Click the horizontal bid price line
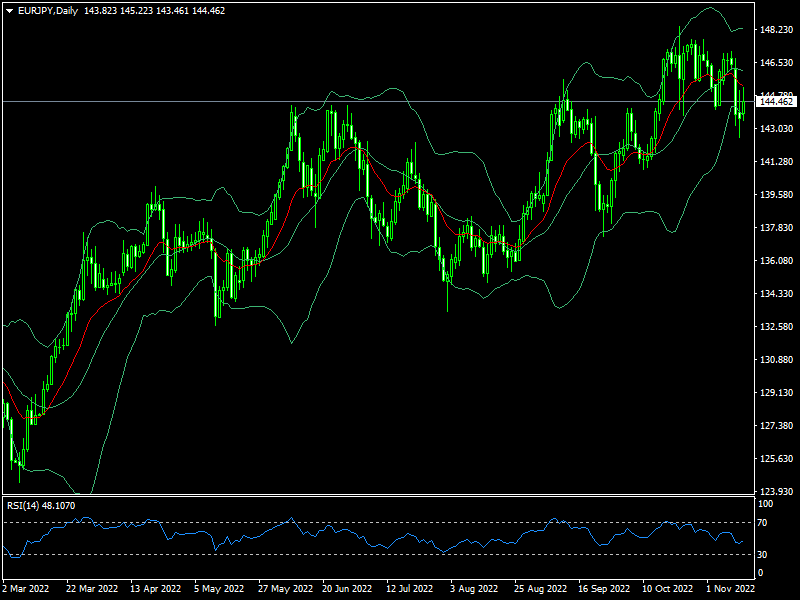Image resolution: width=800 pixels, height=600 pixels. 378,102
